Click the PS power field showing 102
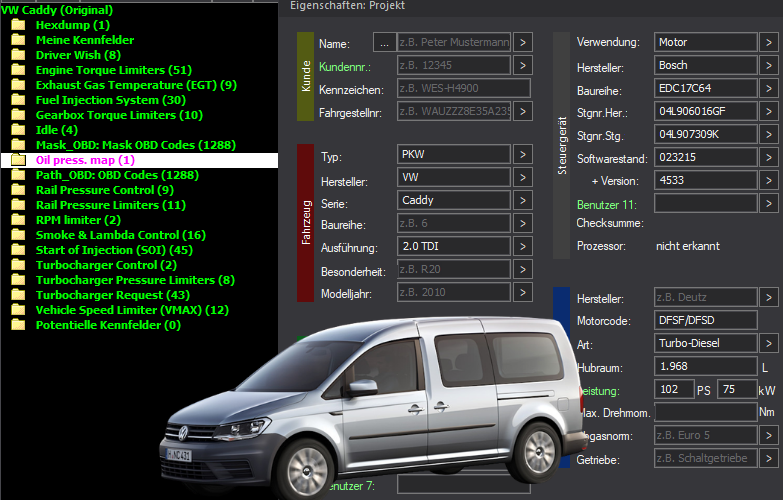The image size is (783, 500). pyautogui.click(x=674, y=389)
